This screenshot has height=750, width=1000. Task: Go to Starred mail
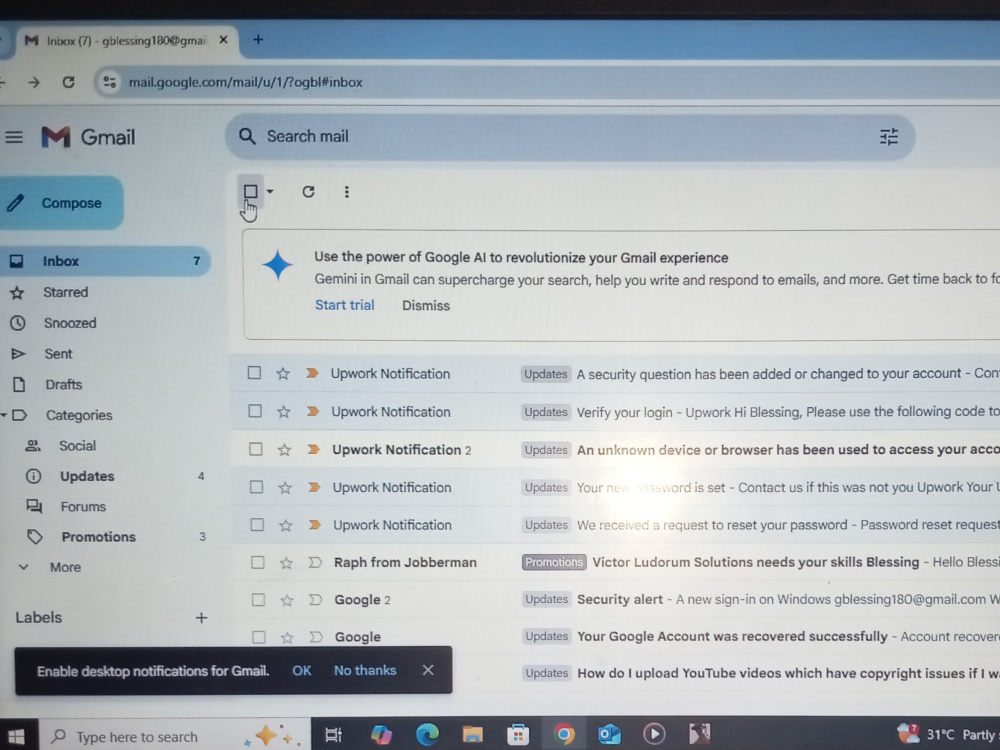click(66, 292)
